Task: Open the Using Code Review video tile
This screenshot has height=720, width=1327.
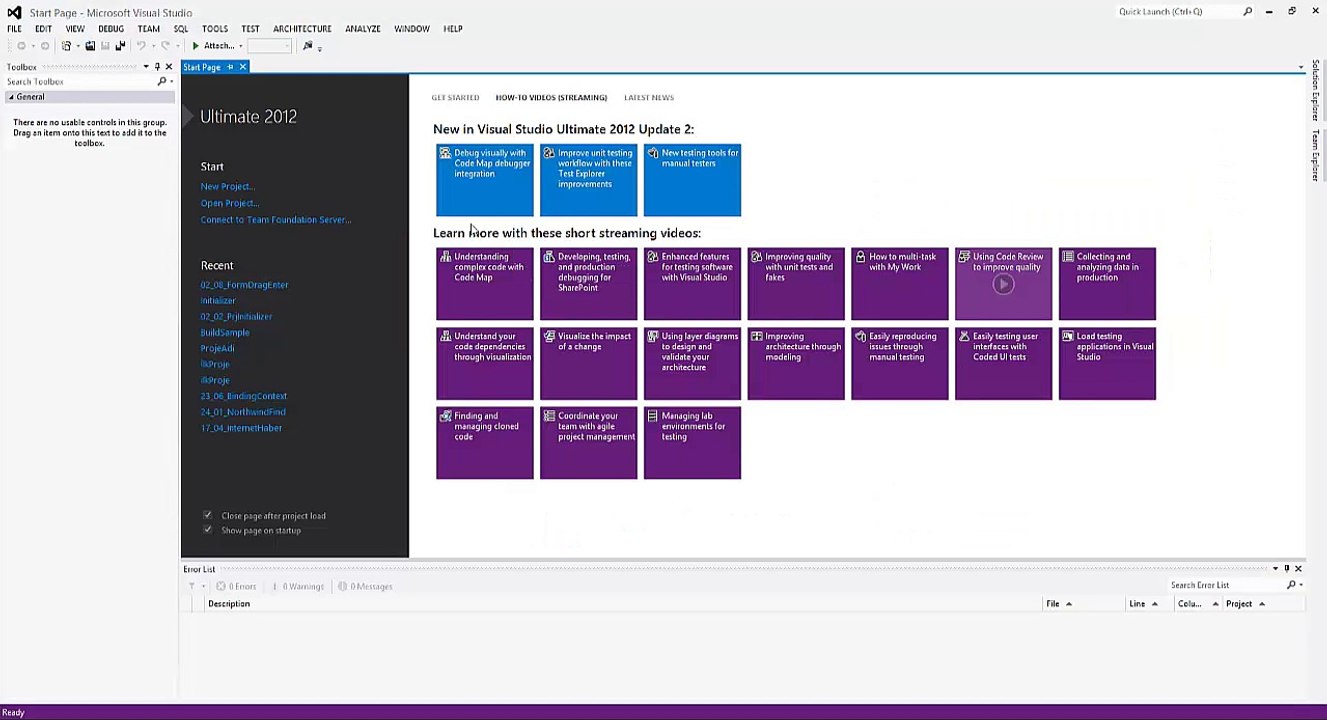Action: tap(1003, 283)
